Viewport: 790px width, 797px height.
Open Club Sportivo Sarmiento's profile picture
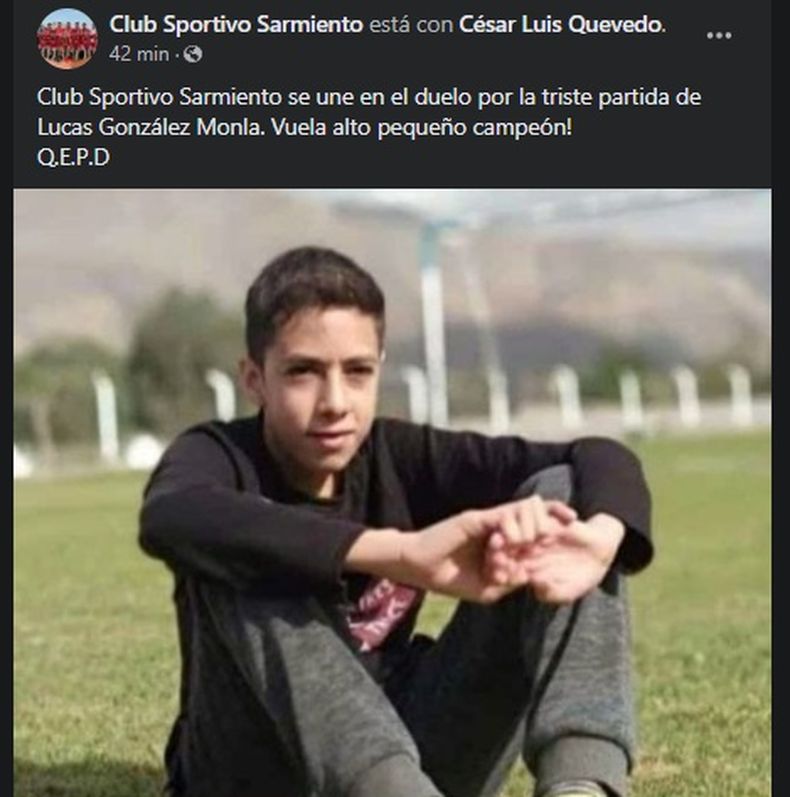[67, 39]
